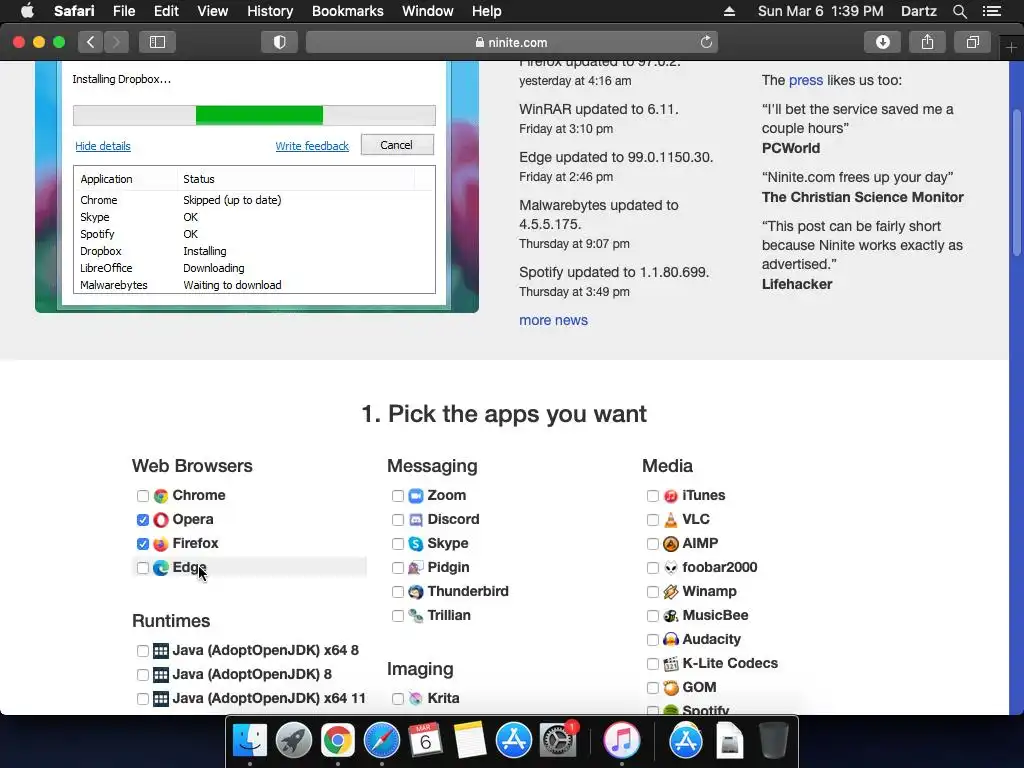
Task: Click the Dropbox install progress bar
Action: tap(254, 115)
